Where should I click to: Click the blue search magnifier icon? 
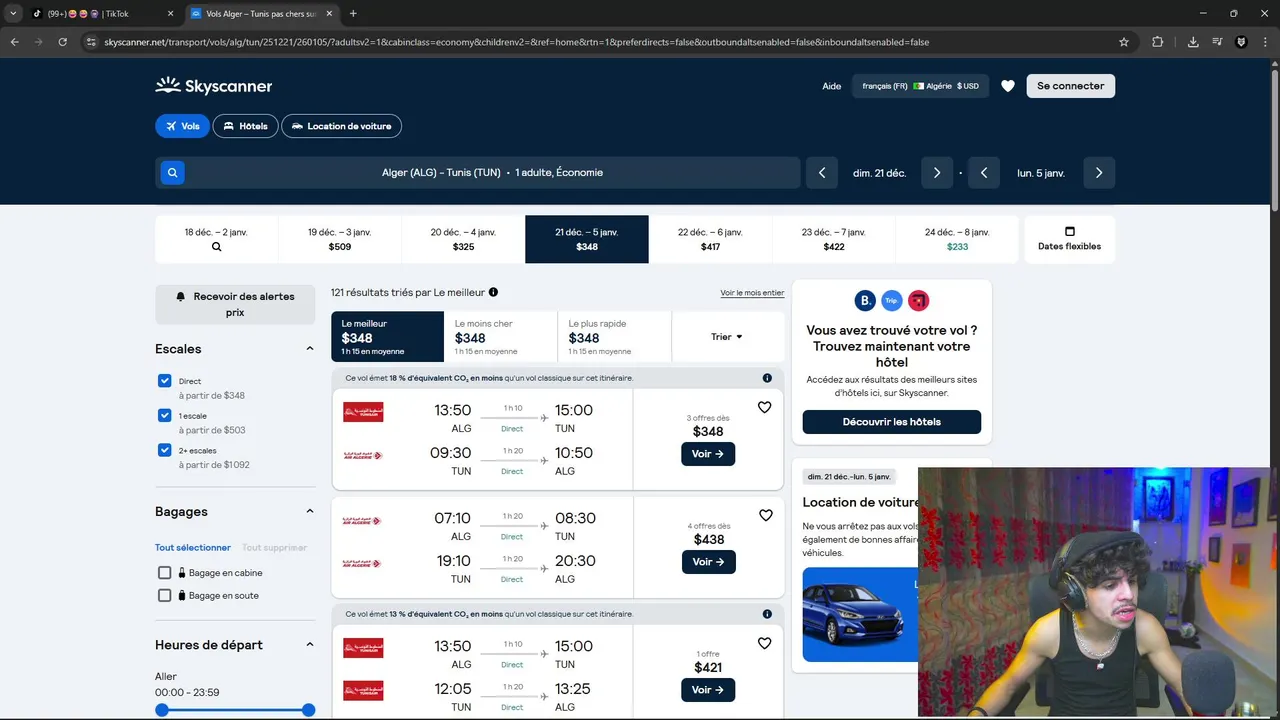172,173
